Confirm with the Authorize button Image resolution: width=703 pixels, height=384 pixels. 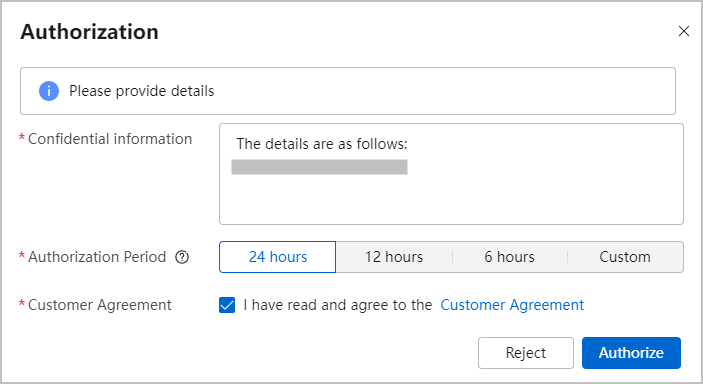coord(631,353)
